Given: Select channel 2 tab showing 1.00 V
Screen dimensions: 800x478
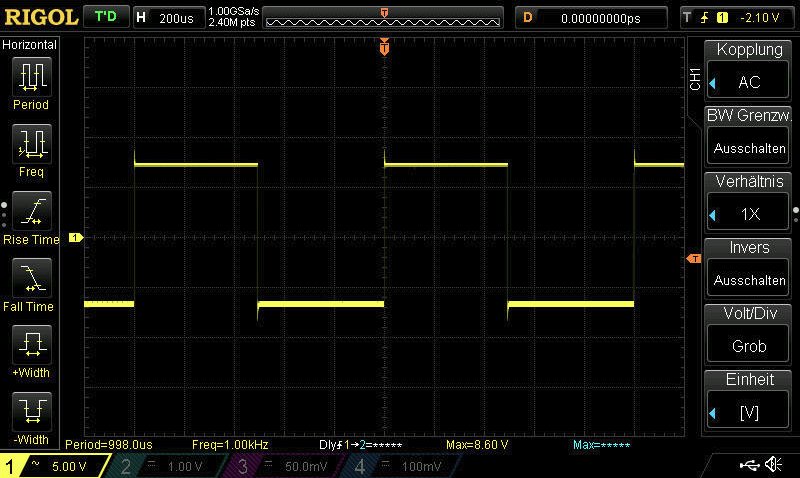Looking at the screenshot, I should [x=166, y=466].
